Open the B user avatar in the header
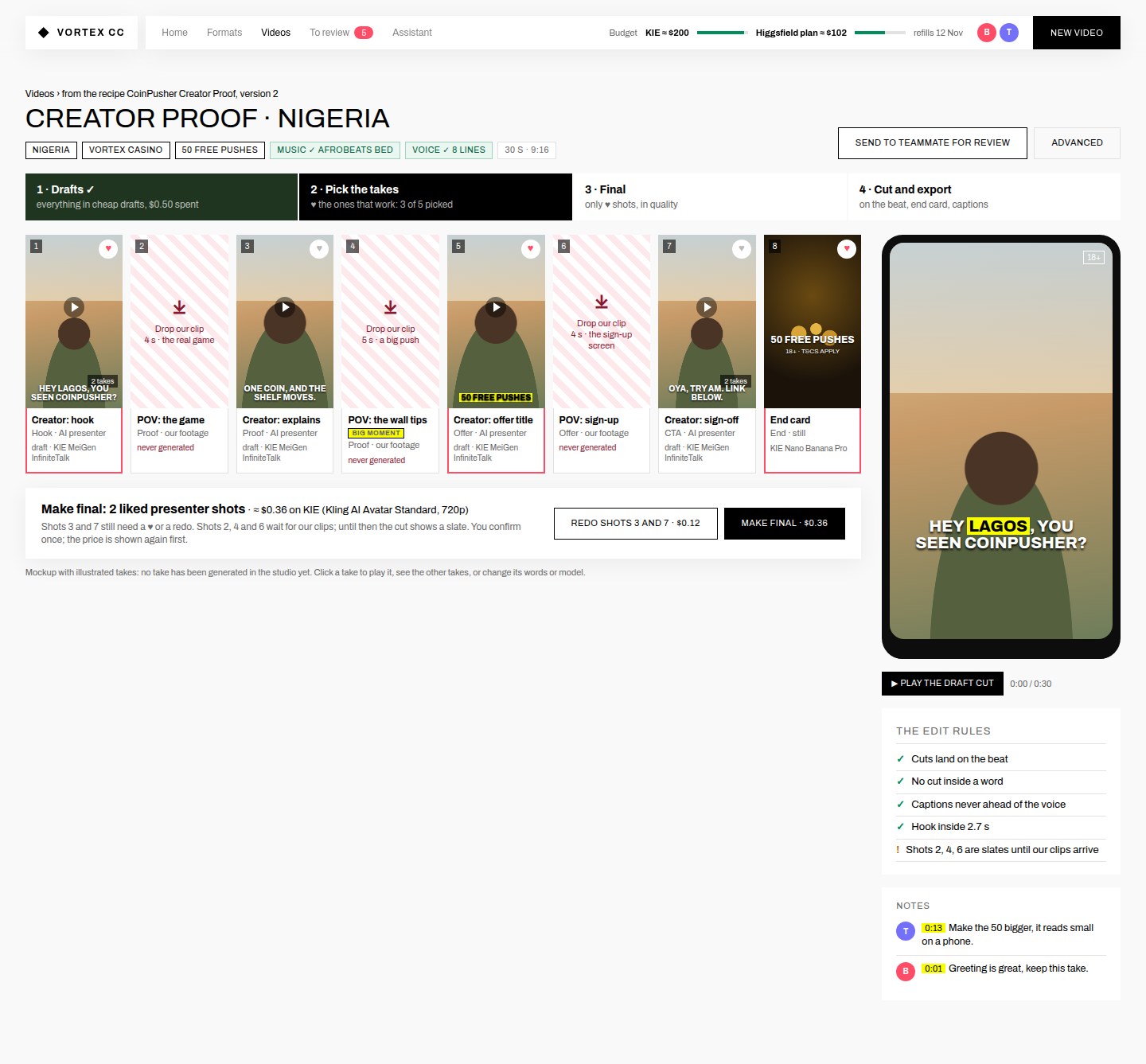 [x=987, y=33]
